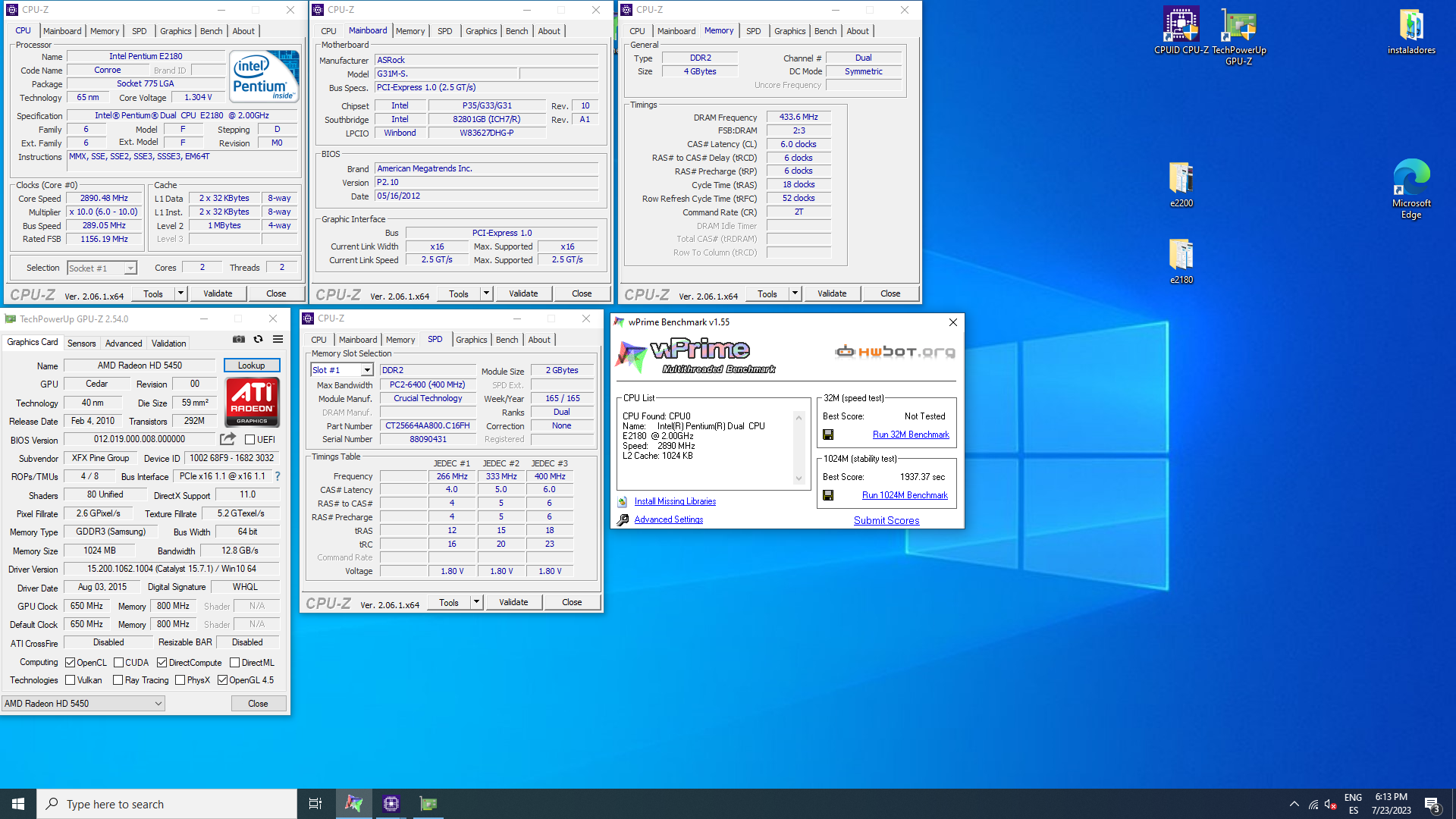Open the Slot #1 memory slot dropdown
The width and height of the screenshot is (1456, 819).
point(342,370)
